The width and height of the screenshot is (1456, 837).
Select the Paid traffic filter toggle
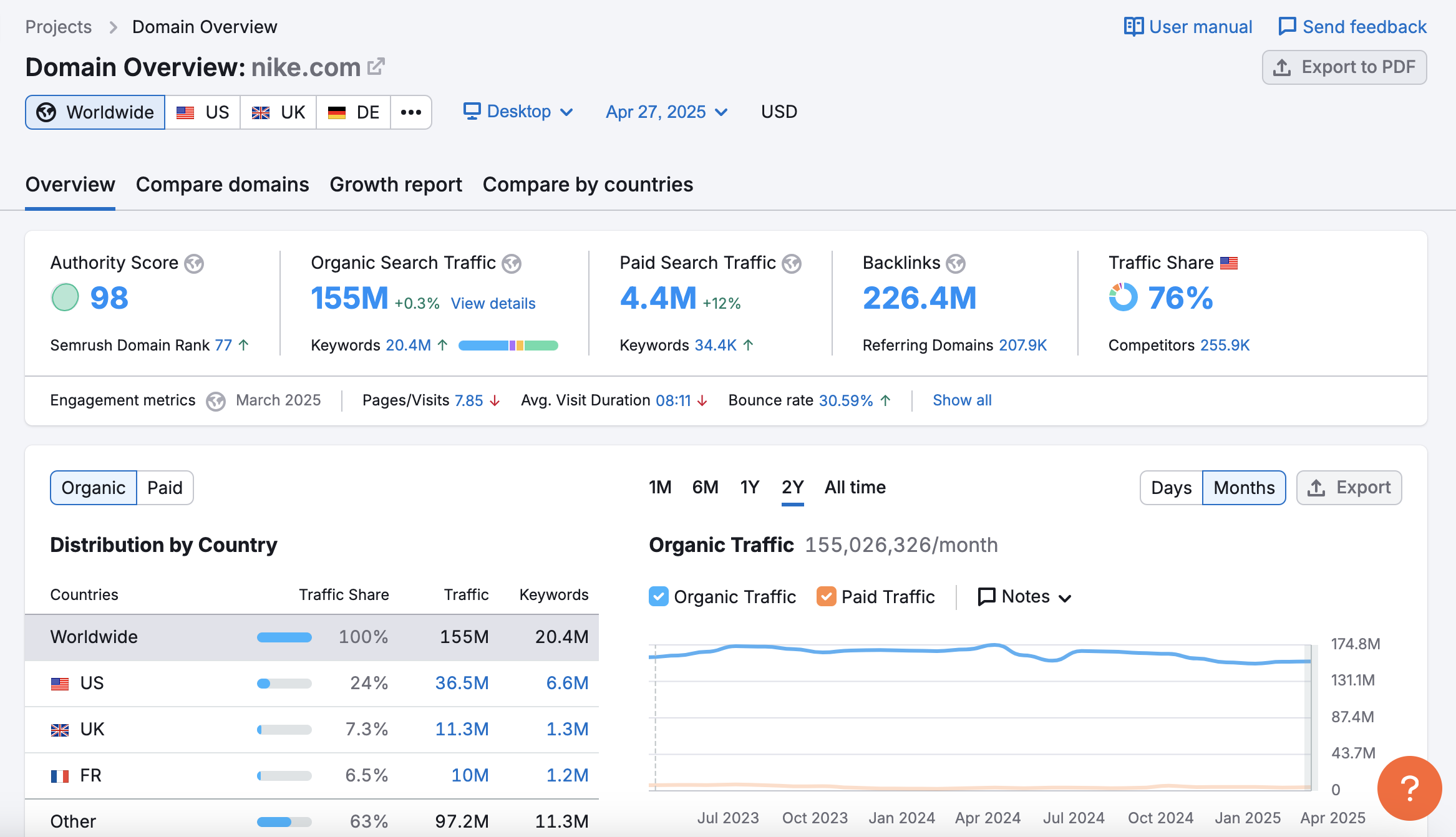[x=165, y=487]
